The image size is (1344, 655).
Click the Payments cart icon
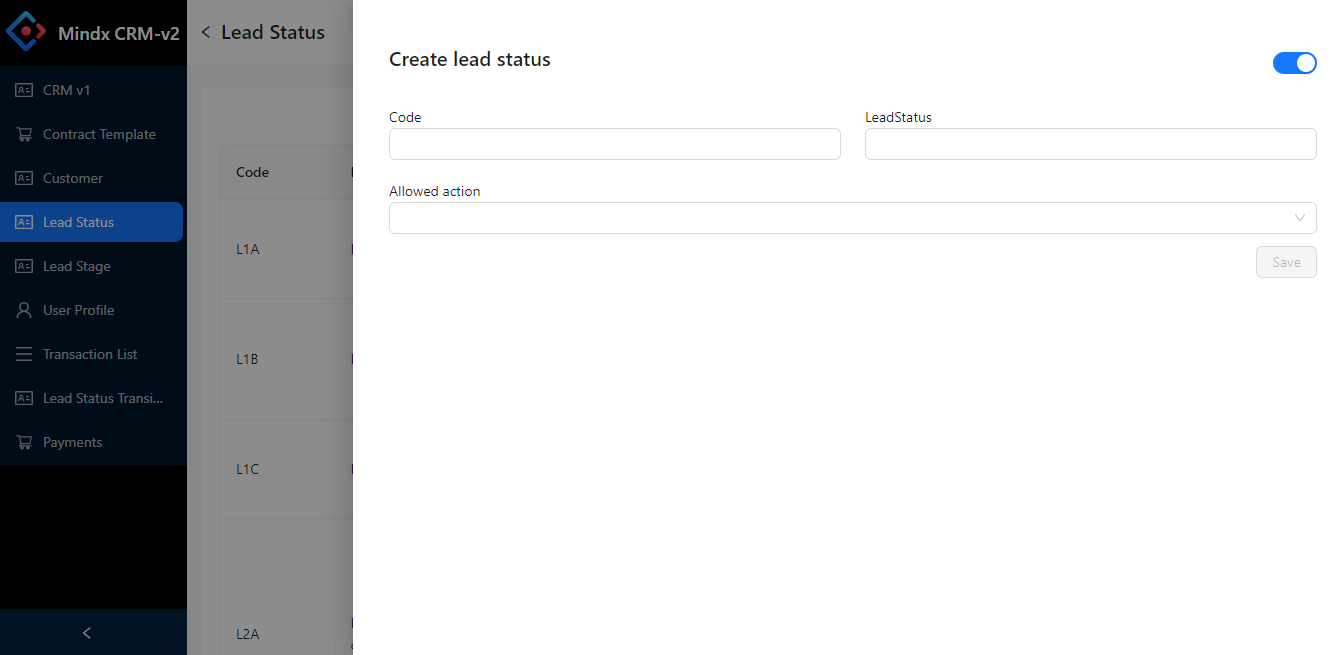pos(24,442)
